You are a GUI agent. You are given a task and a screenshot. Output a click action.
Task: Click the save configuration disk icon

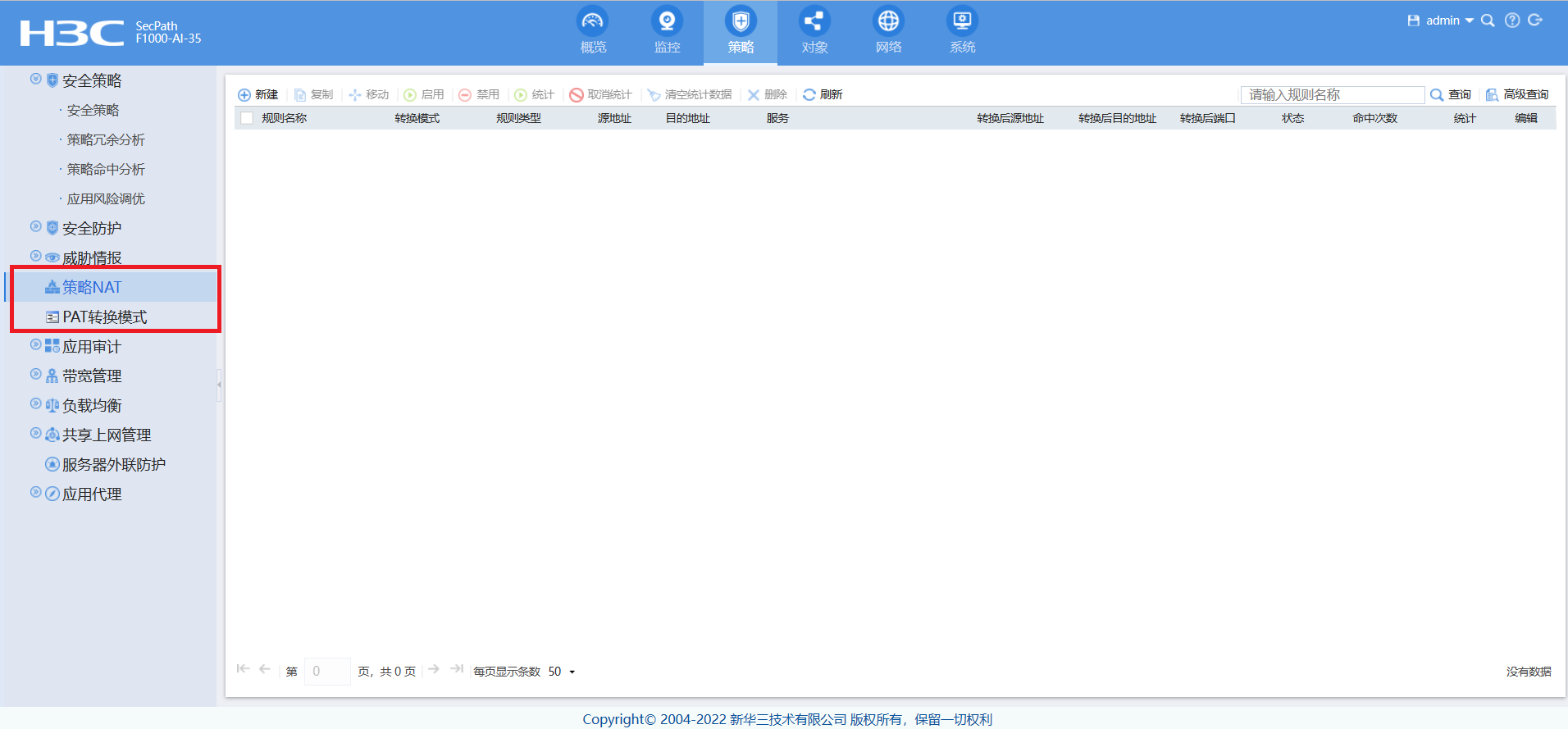[x=1414, y=21]
